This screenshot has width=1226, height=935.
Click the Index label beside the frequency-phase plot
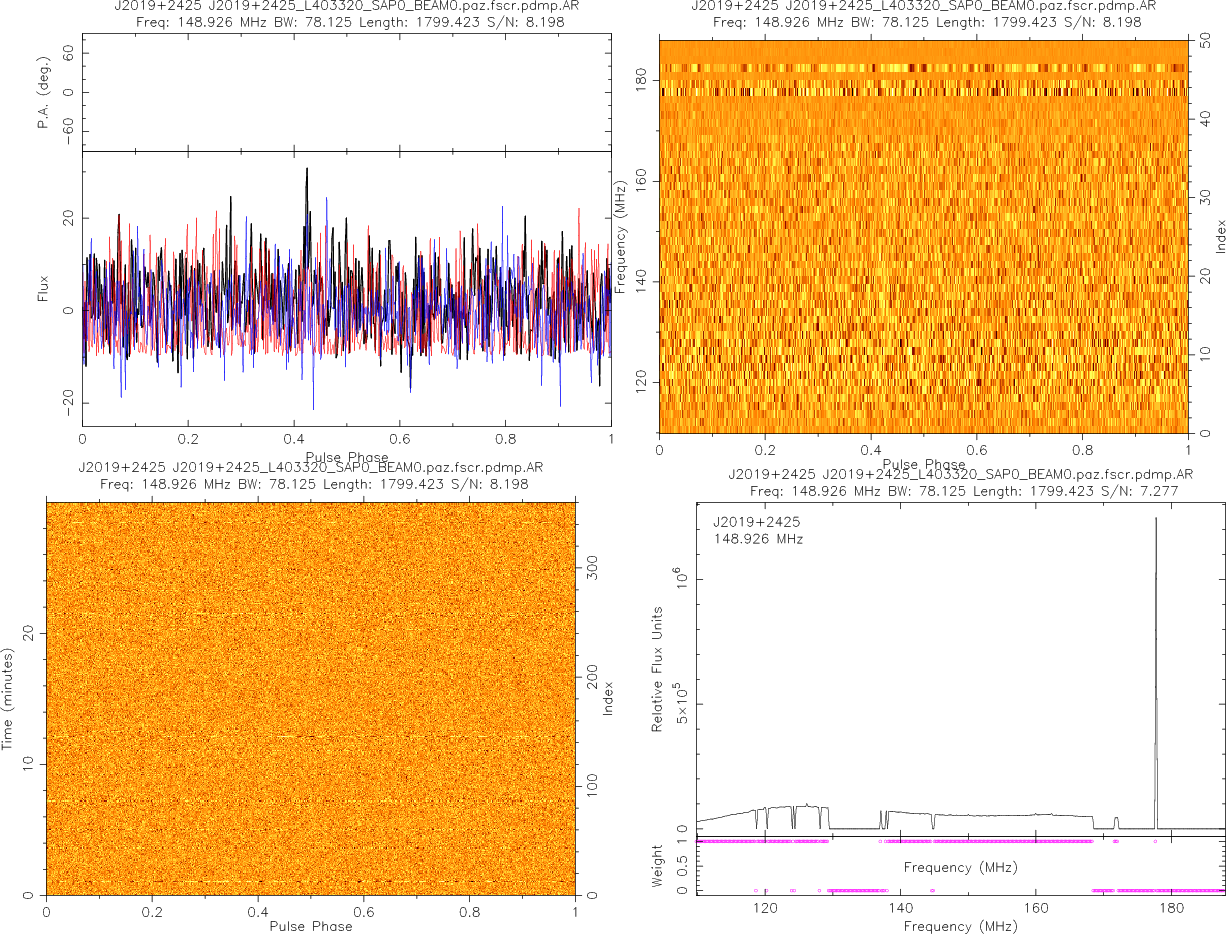click(1219, 237)
